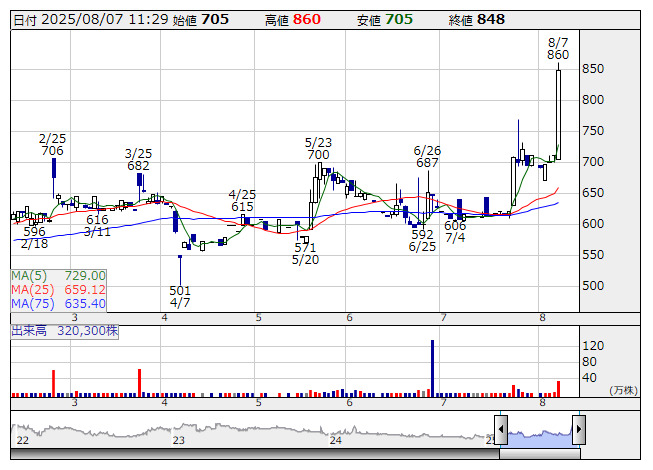The image size is (653, 470).
Task: Click the 2/25 706 peak label
Action: pos(52,144)
